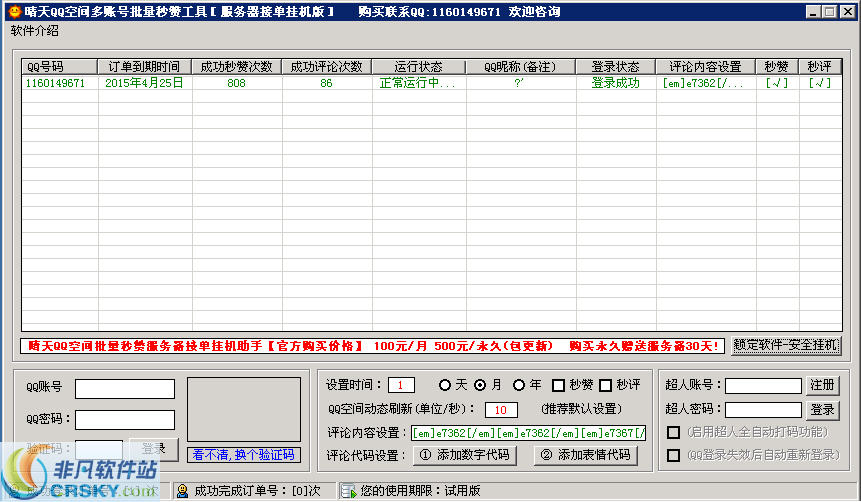This screenshot has width=861, height=502.
Task: Maximize the window
Action: tap(830, 12)
